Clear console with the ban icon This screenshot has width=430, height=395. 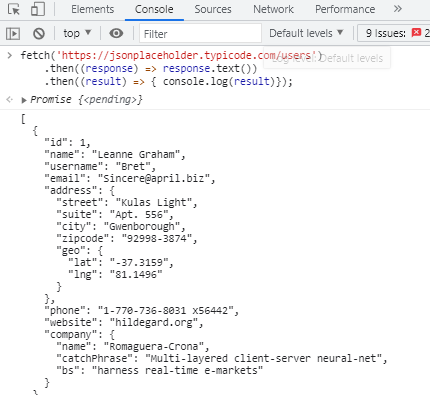(39, 33)
